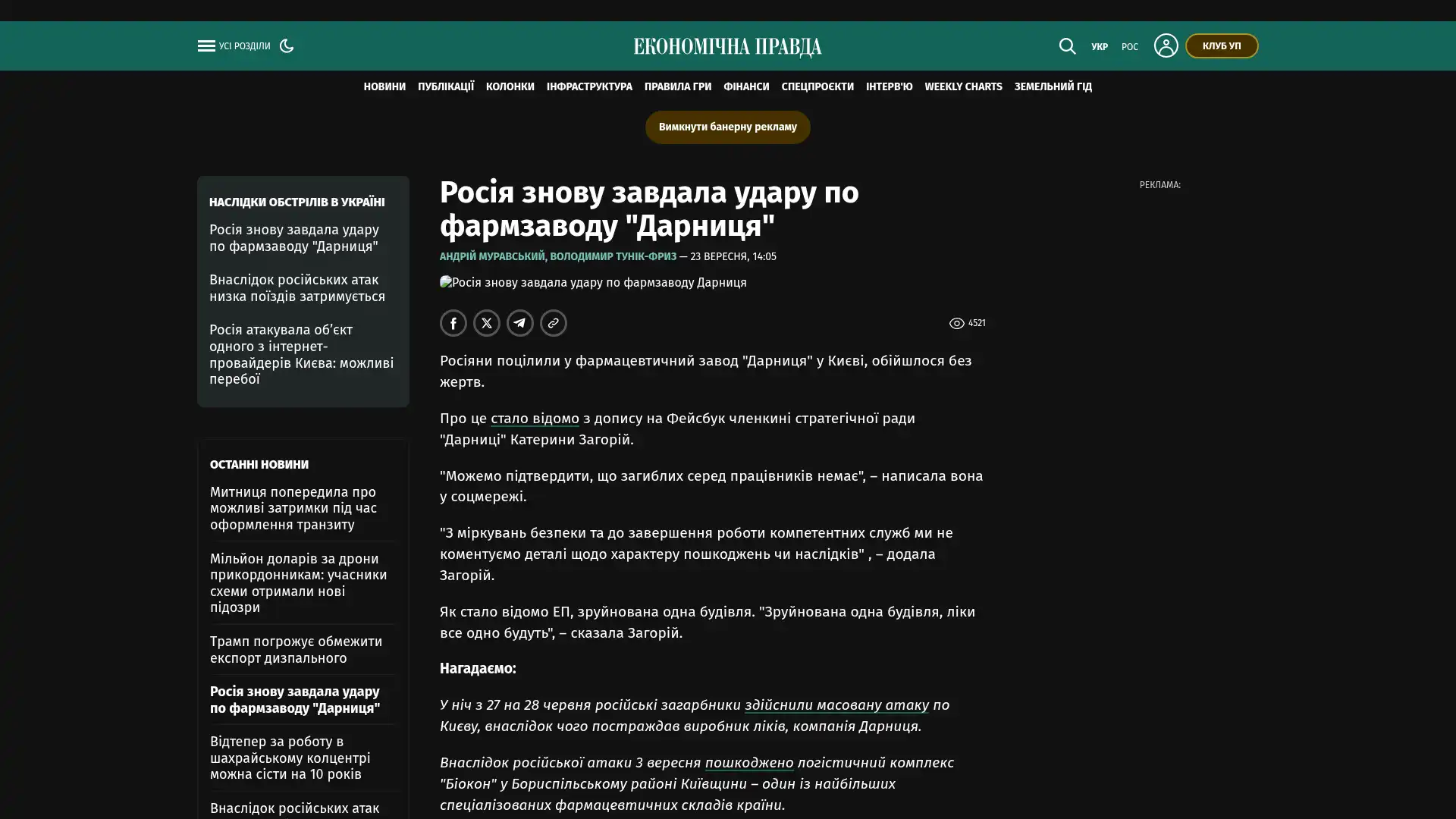This screenshot has width=1456, height=819.
Task: Open author Андрій Муравський page
Action: (492, 256)
